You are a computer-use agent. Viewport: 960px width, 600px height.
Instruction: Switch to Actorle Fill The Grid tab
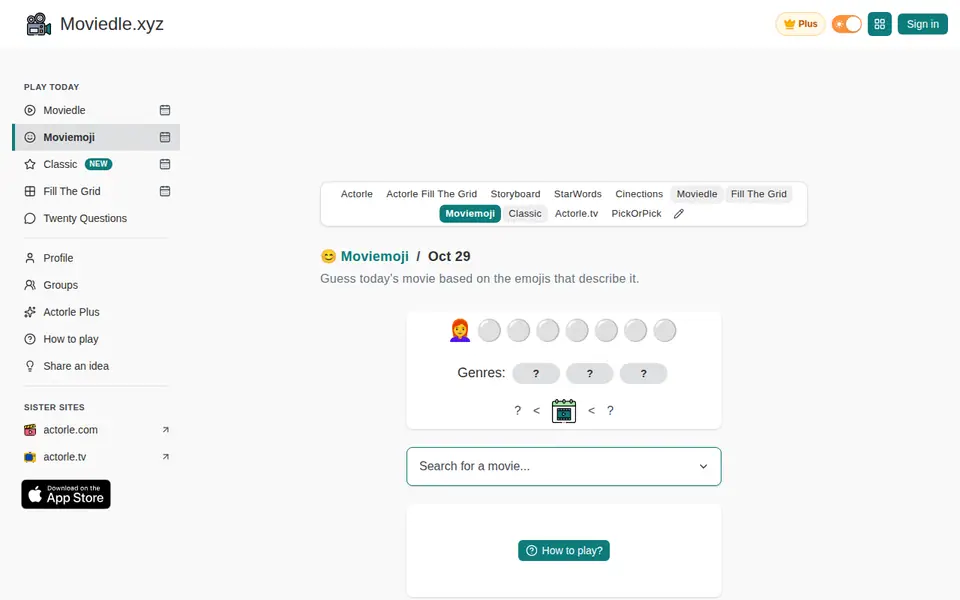(x=431, y=194)
